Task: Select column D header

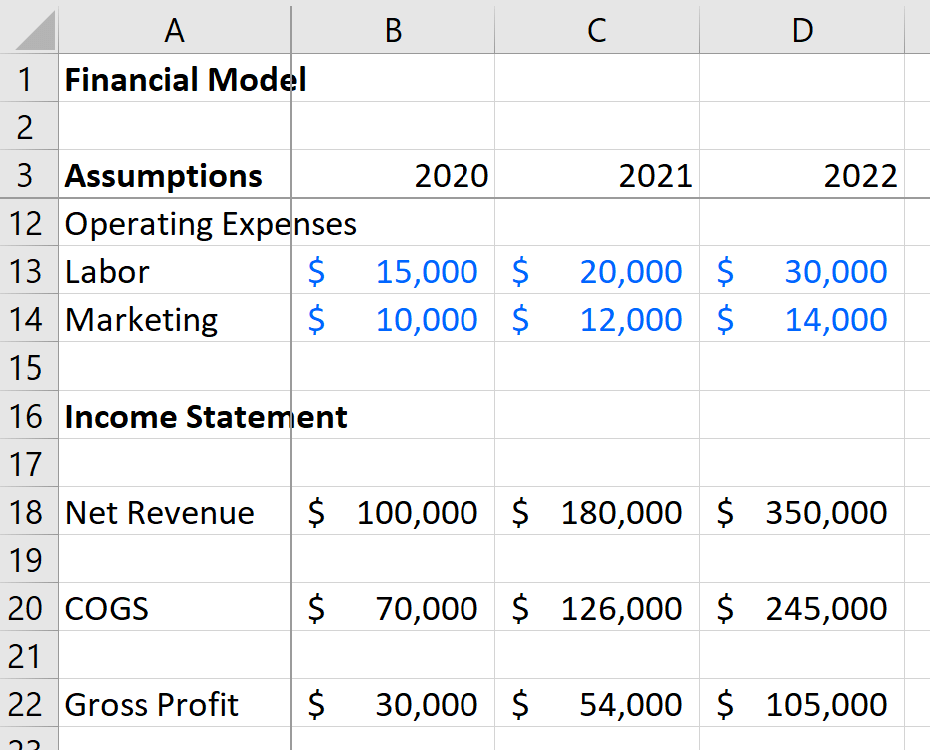Action: point(801,30)
